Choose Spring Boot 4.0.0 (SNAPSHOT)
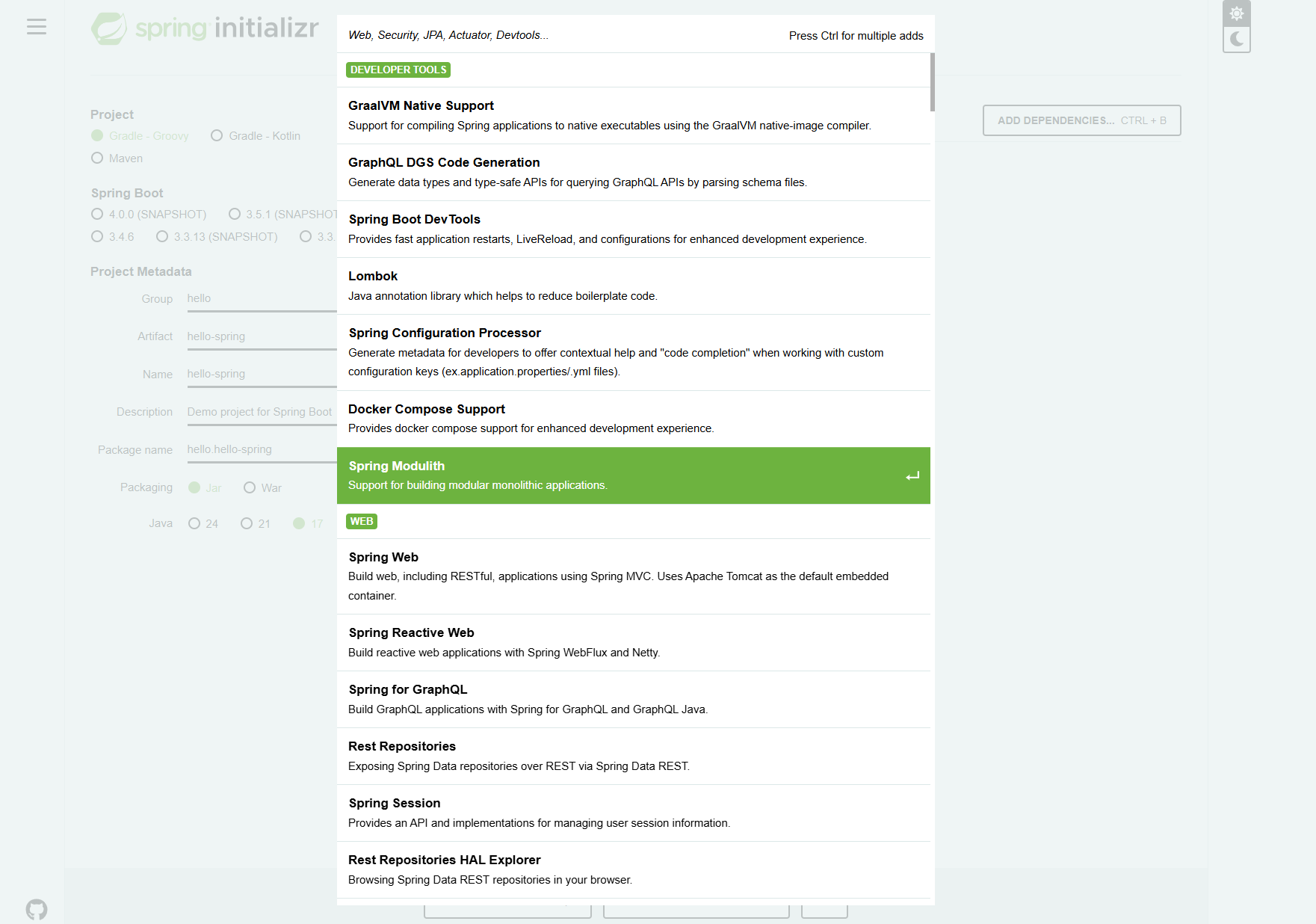1316x924 pixels. coord(149,214)
